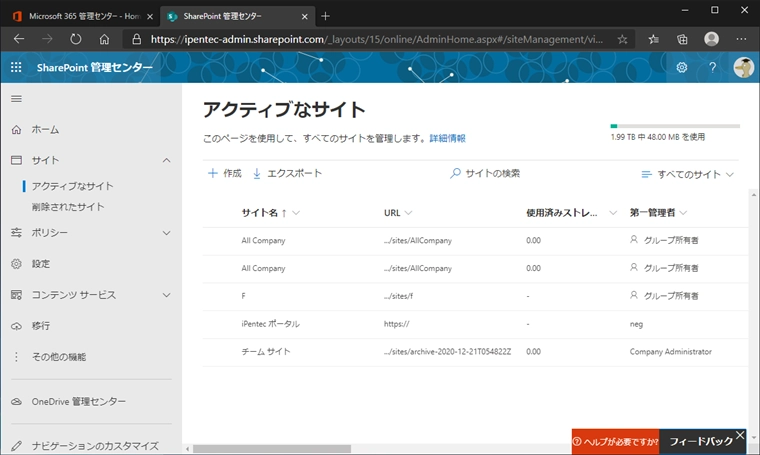This screenshot has height=455, width=760.
Task: Click the OneDrive 管理センター cloud icon
Action: point(16,401)
